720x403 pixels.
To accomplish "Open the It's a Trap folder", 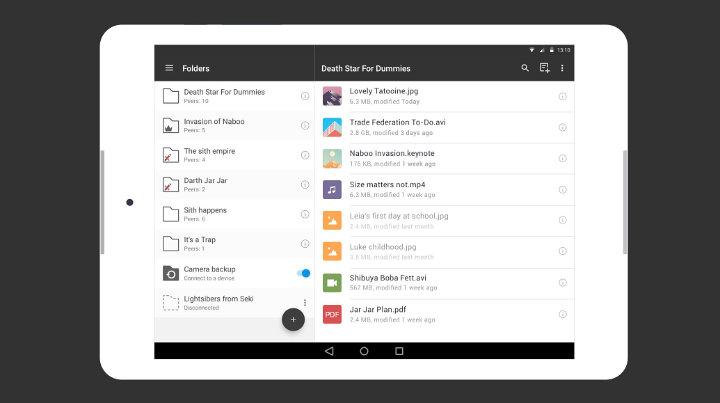I will (x=235, y=244).
